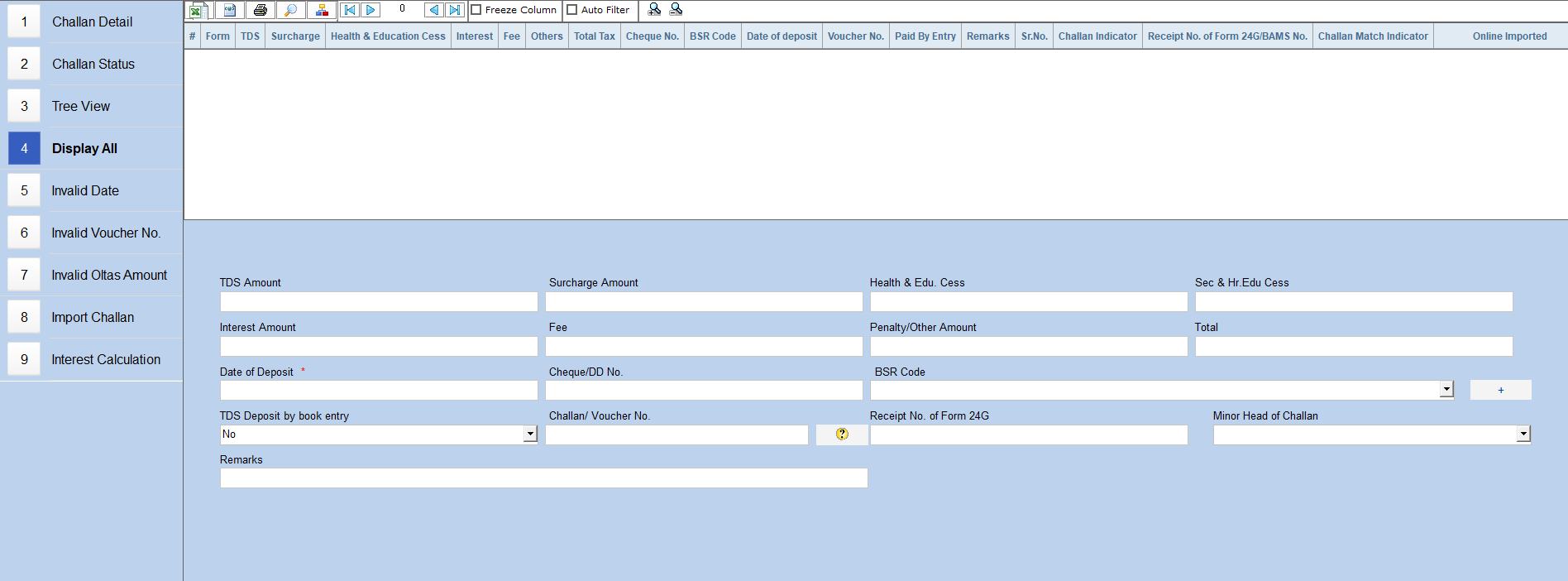The height and width of the screenshot is (581, 1568).
Task: Click Voucher No. column header
Action: coord(856,36)
